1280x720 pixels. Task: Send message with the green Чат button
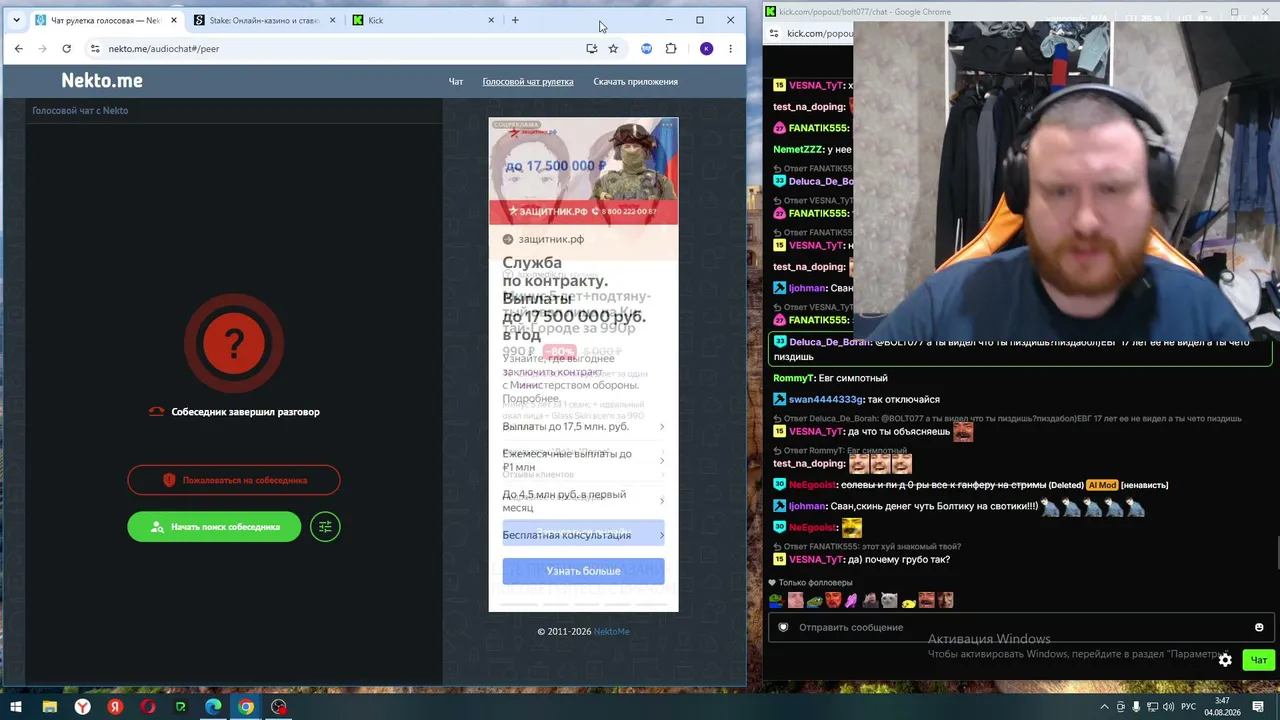pyautogui.click(x=1258, y=660)
